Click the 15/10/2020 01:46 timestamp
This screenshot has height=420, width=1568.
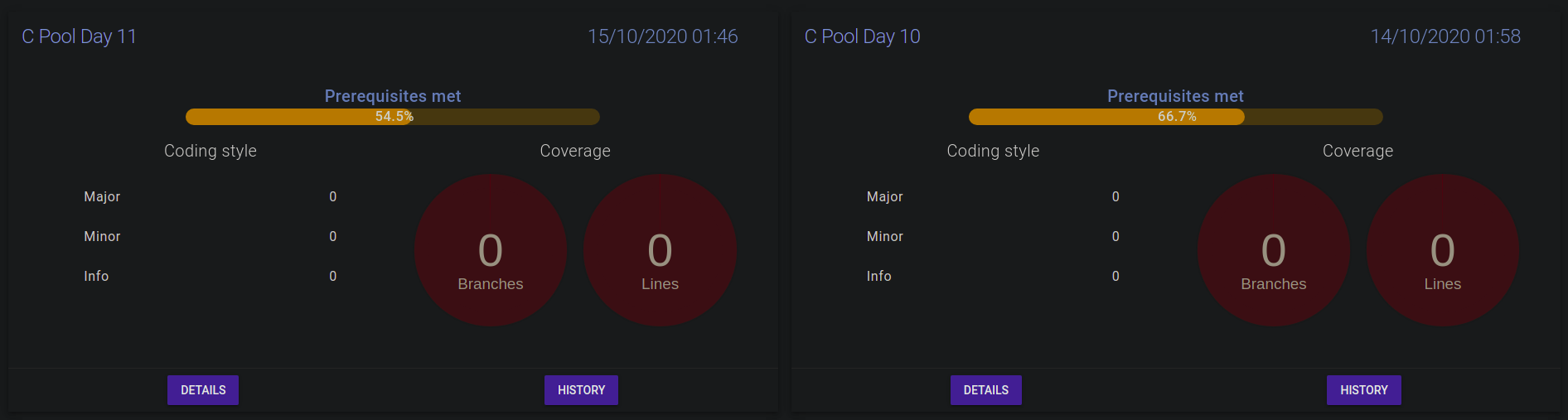tap(662, 36)
